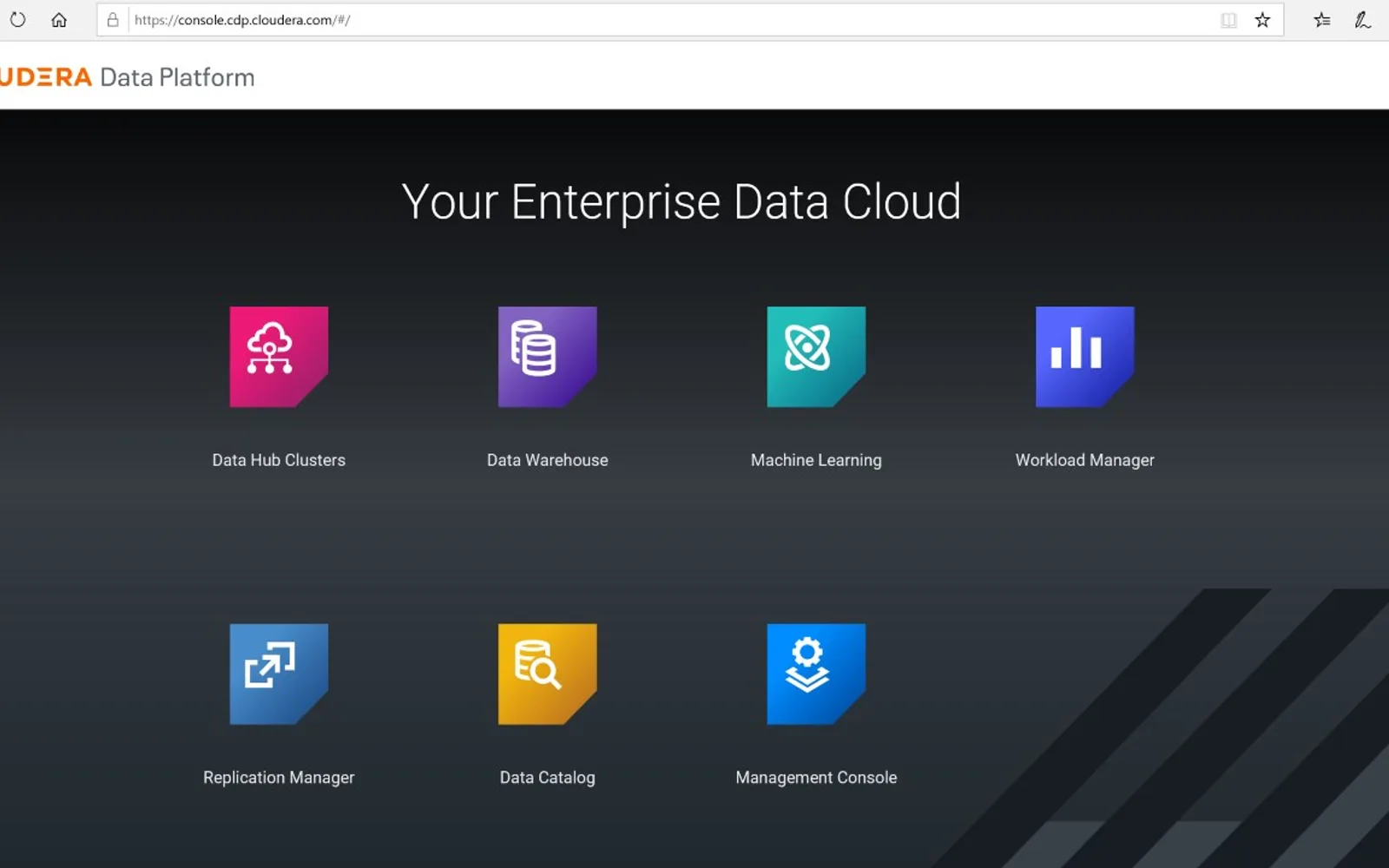Go to the browser home page icon
Viewport: 1389px width, 868px height.
click(59, 19)
